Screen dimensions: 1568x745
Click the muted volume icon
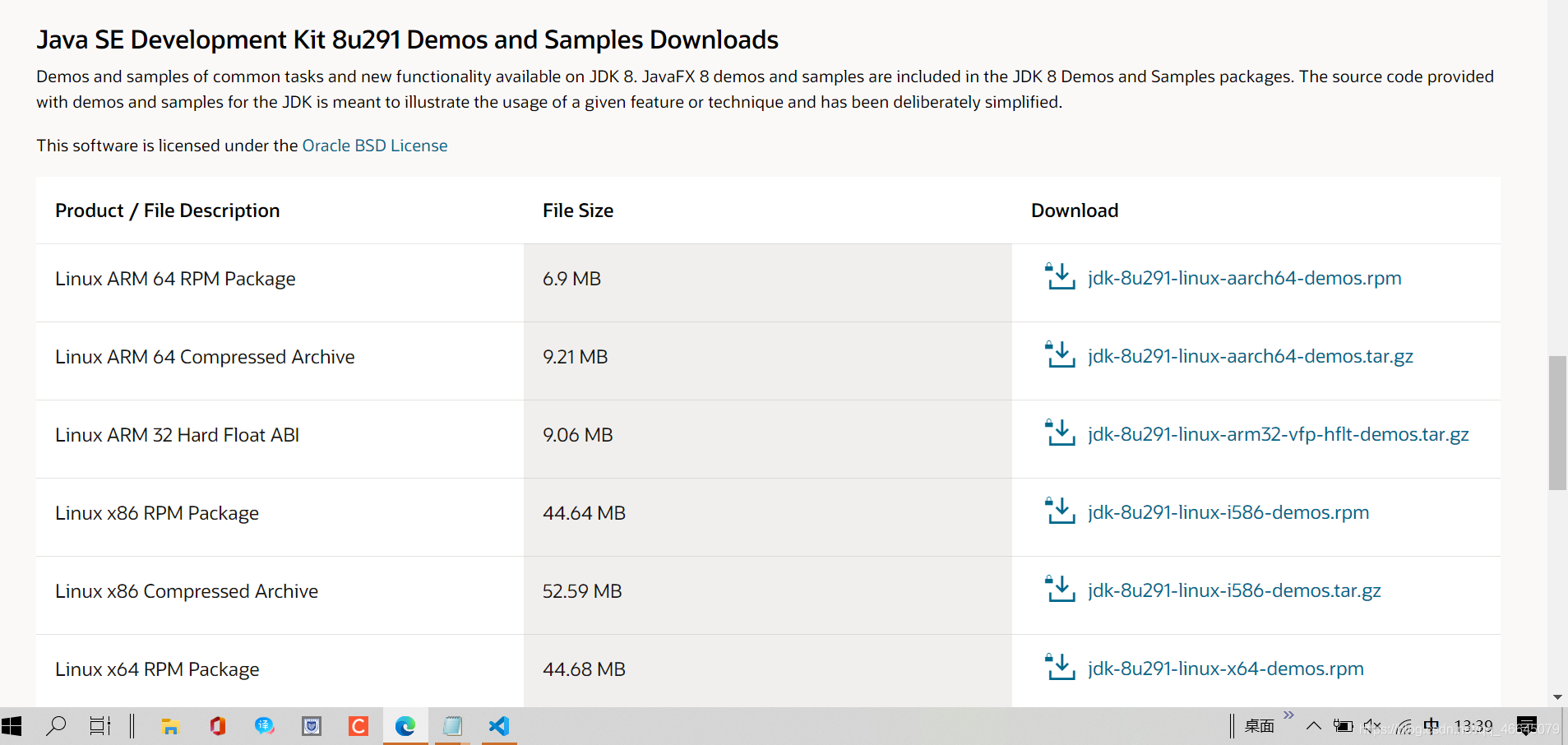coord(1372,726)
